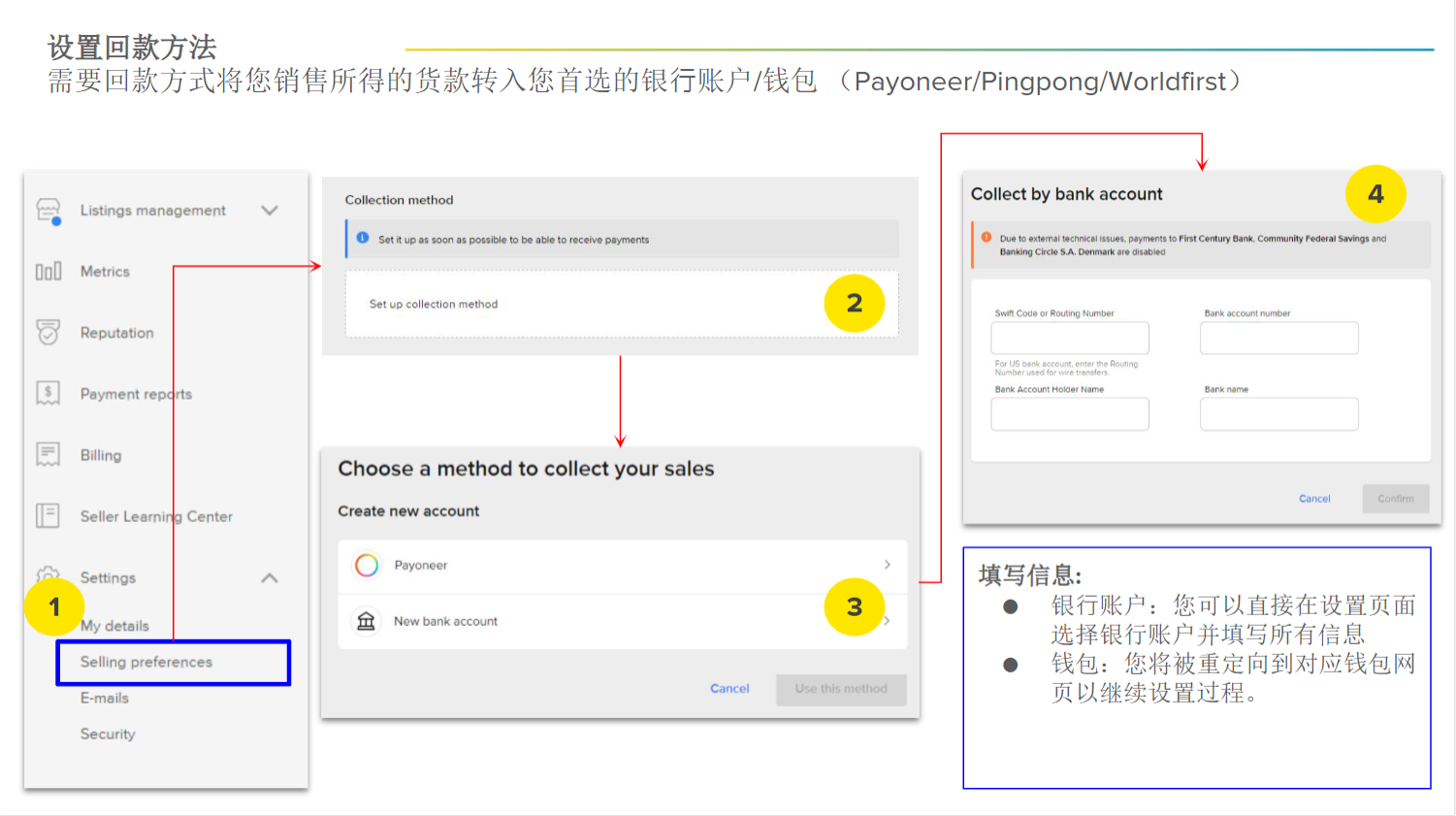Image resolution: width=1456 pixels, height=816 pixels.
Task: Click the Payment reports dollar icon
Action: pyautogui.click(x=49, y=393)
